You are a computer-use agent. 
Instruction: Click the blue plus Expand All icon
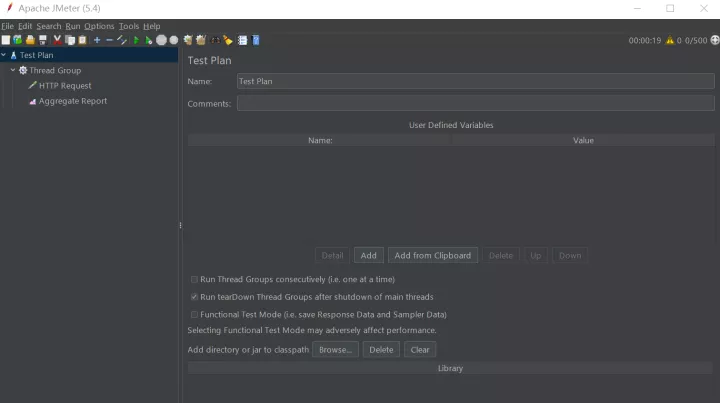[97, 40]
